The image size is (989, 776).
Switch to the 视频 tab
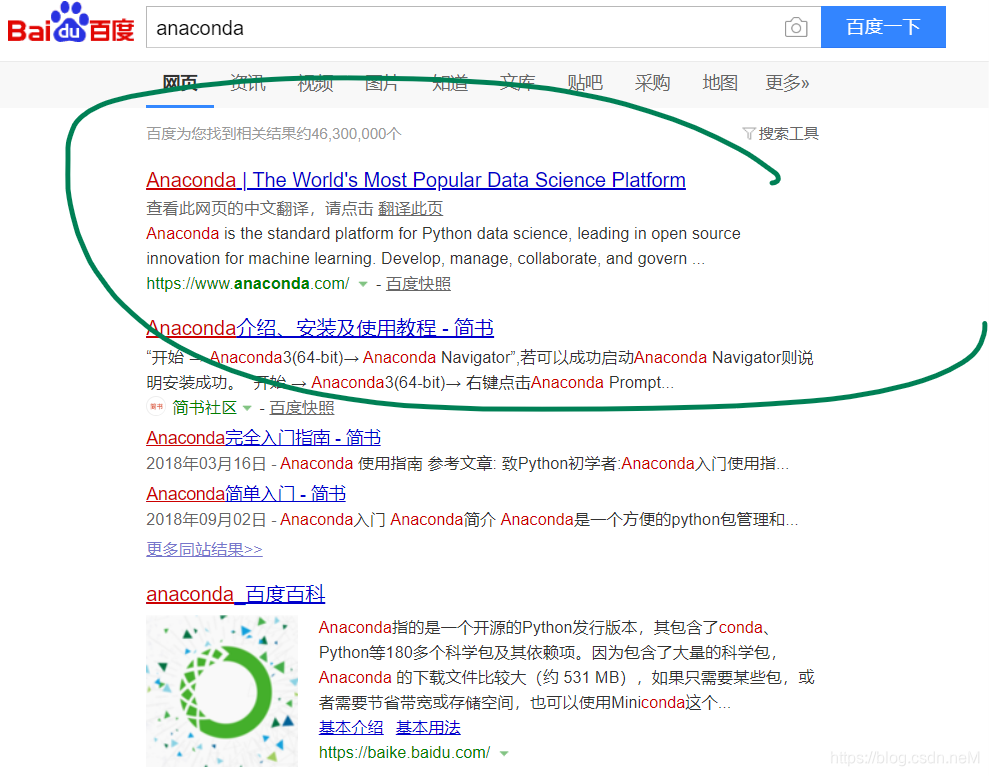[315, 83]
